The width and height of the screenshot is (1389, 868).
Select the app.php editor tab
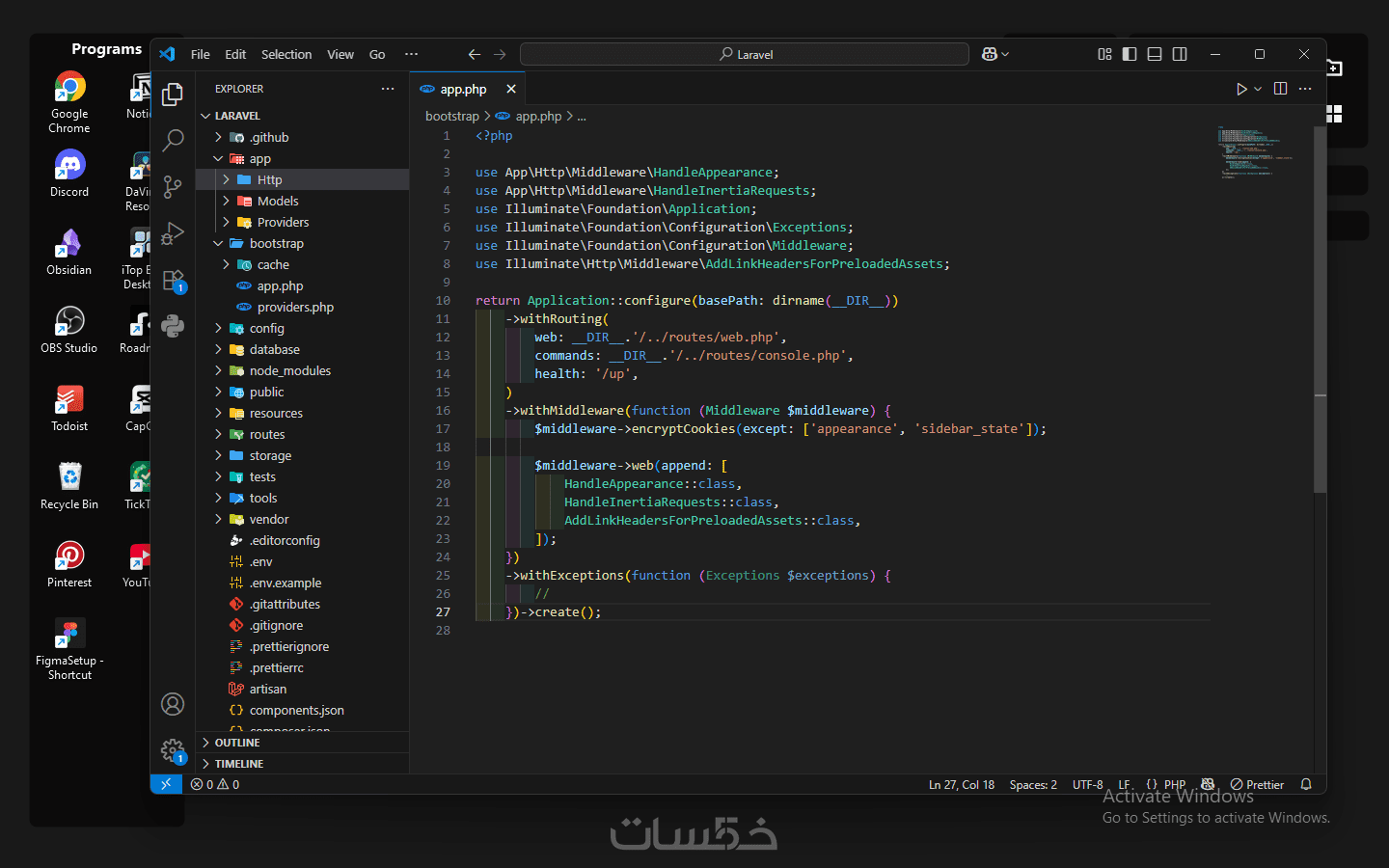463,89
